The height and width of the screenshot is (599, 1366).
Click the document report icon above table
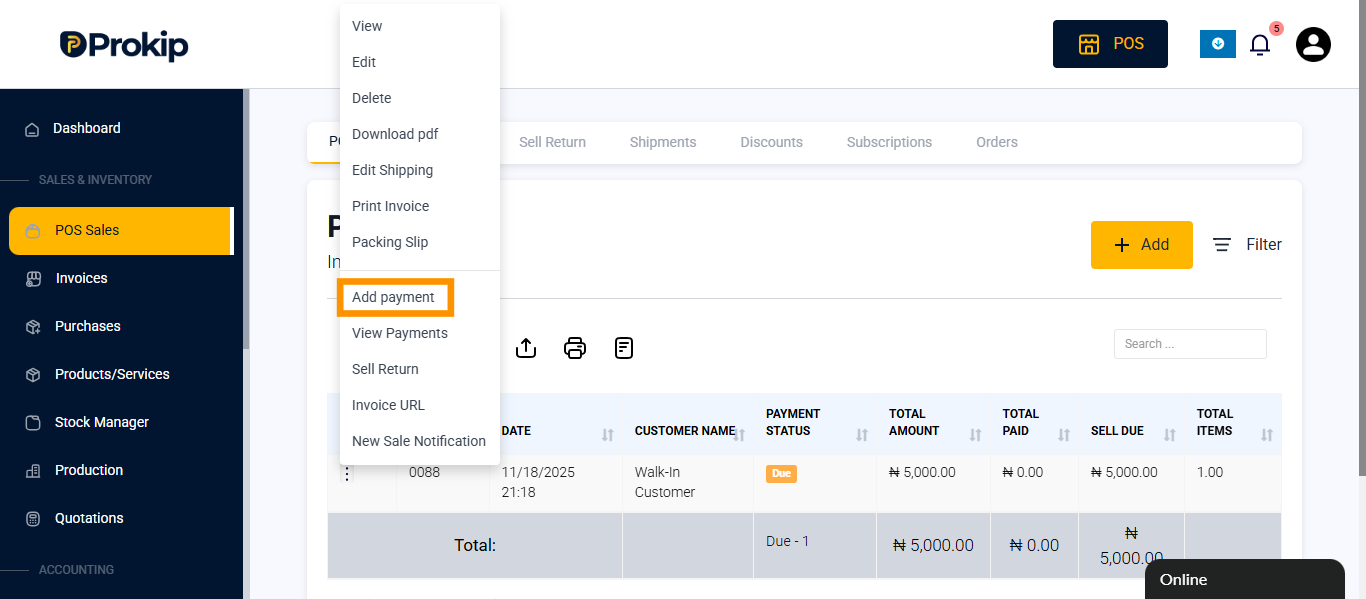(624, 348)
